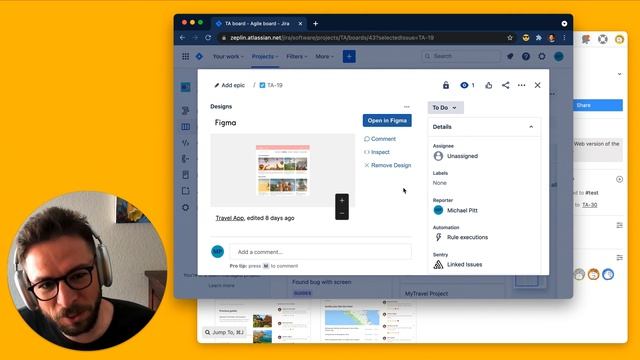
Task: Click the TA board browser tab
Action: coord(258,24)
